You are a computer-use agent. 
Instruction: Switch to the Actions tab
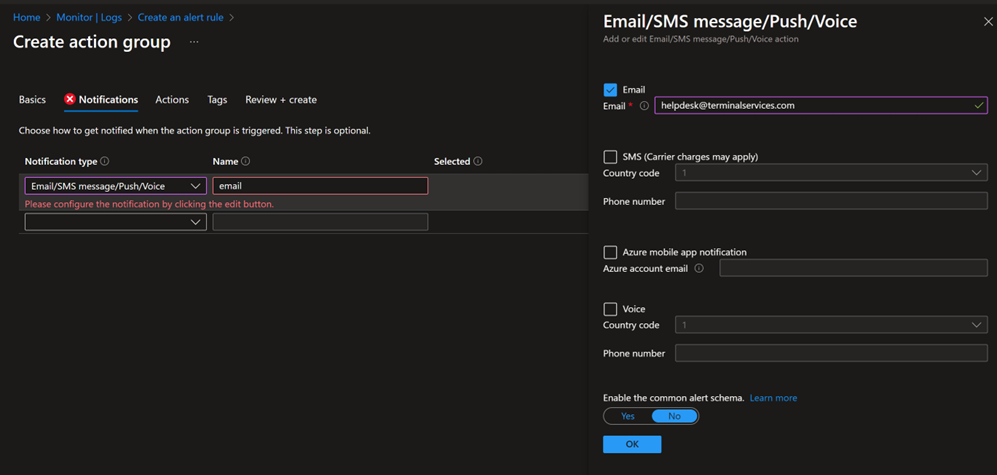pyautogui.click(x=172, y=100)
